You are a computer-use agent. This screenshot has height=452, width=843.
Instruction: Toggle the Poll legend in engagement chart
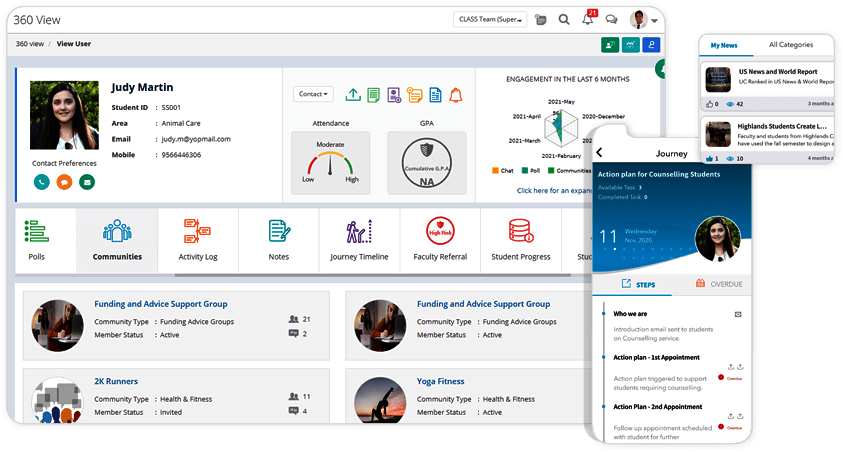tap(531, 170)
